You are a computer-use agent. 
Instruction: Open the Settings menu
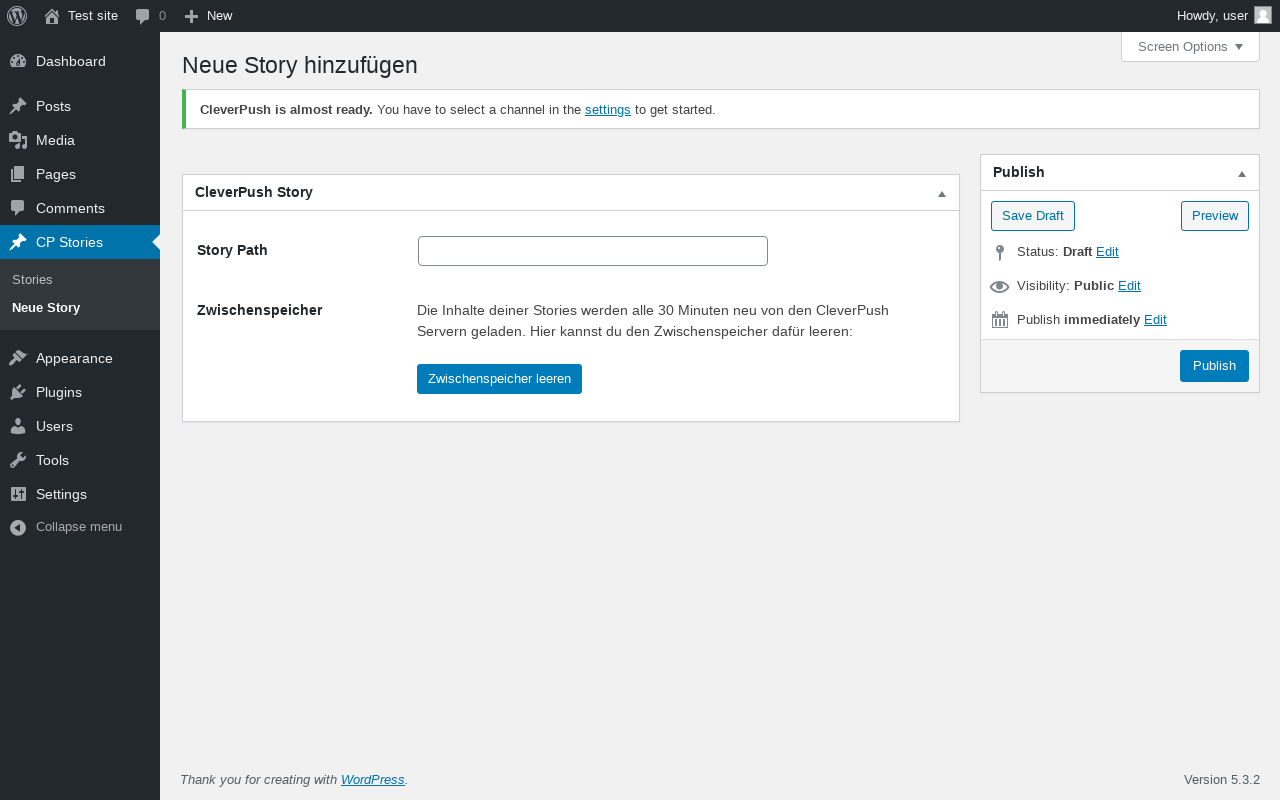[x=61, y=494]
